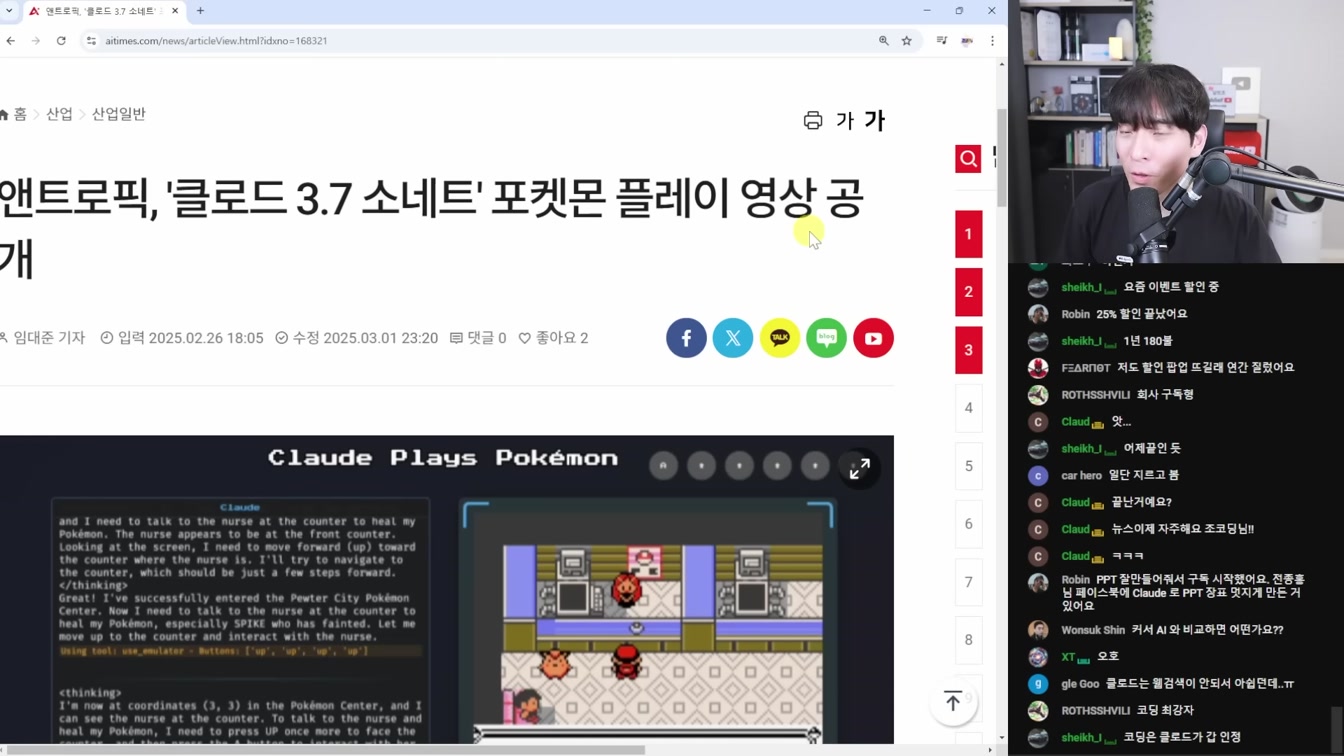Click XT's message 오호
The width and height of the screenshot is (1344, 756).
tap(1108, 656)
